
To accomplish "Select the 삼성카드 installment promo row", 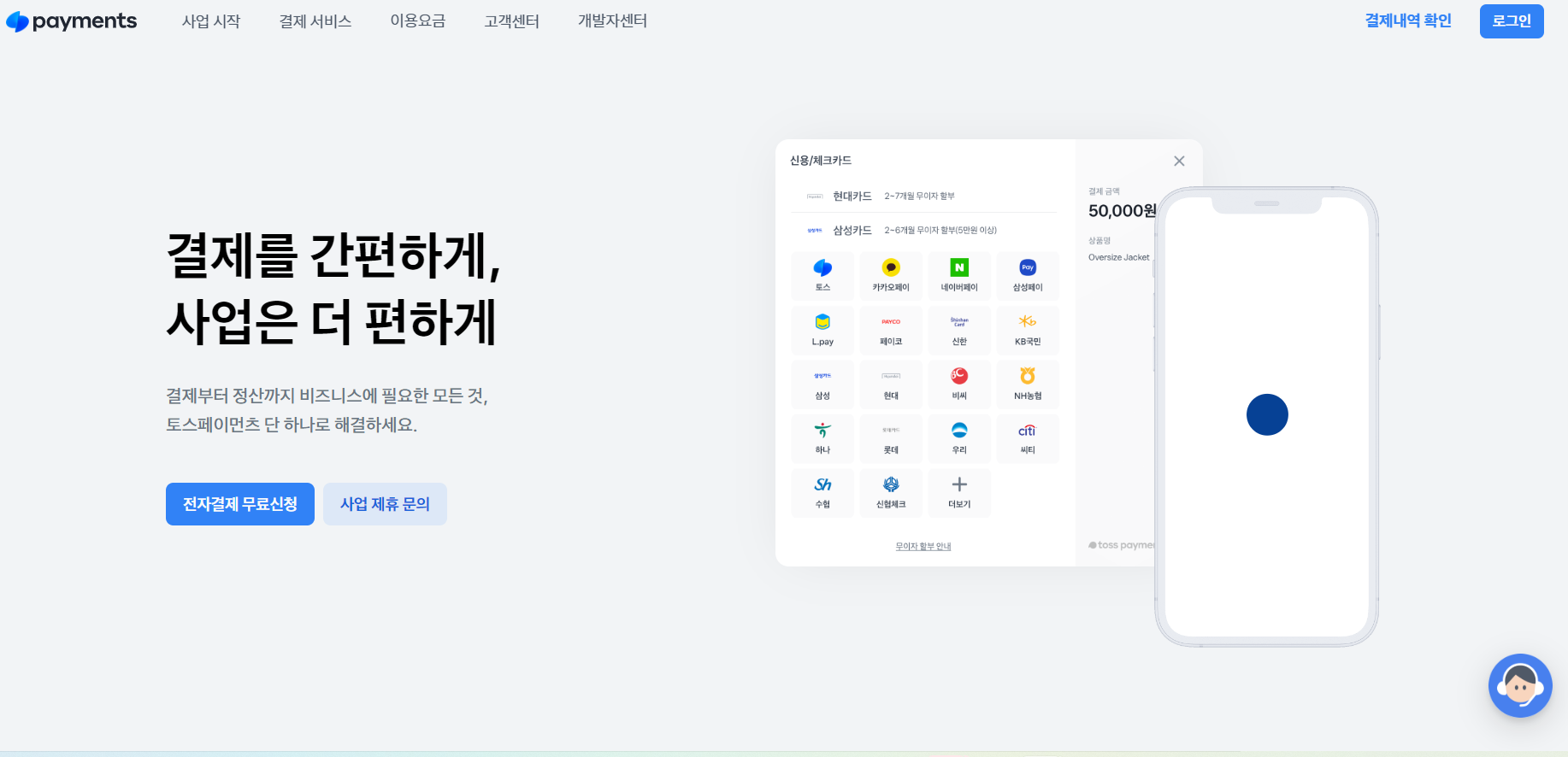I will 923,231.
